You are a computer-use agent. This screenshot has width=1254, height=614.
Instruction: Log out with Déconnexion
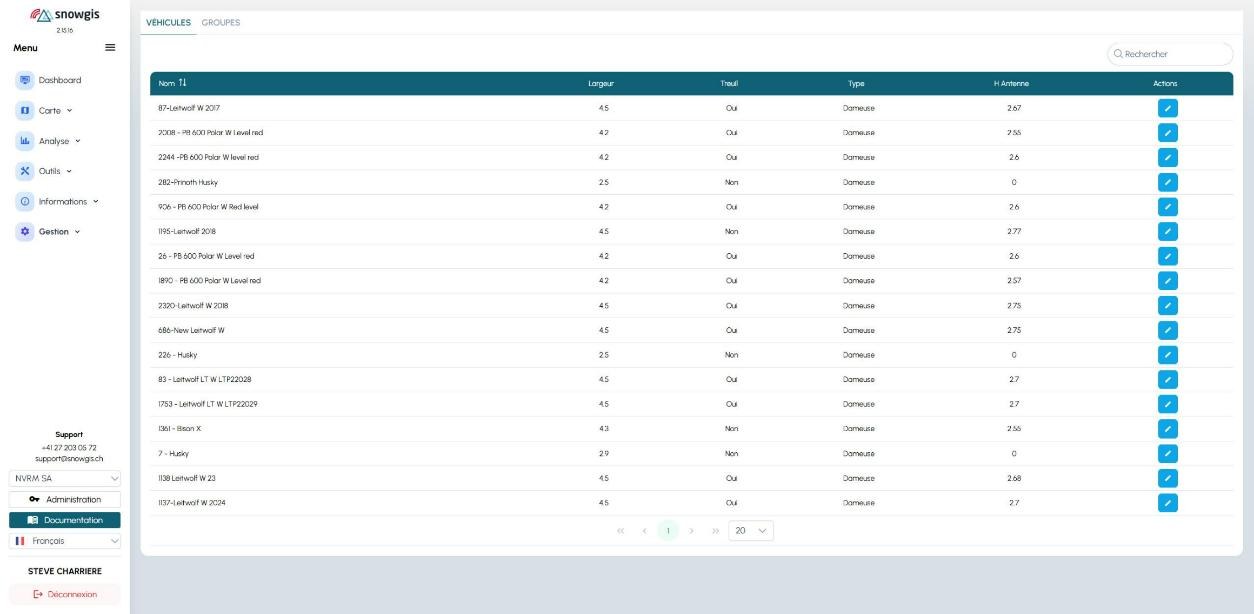65,594
